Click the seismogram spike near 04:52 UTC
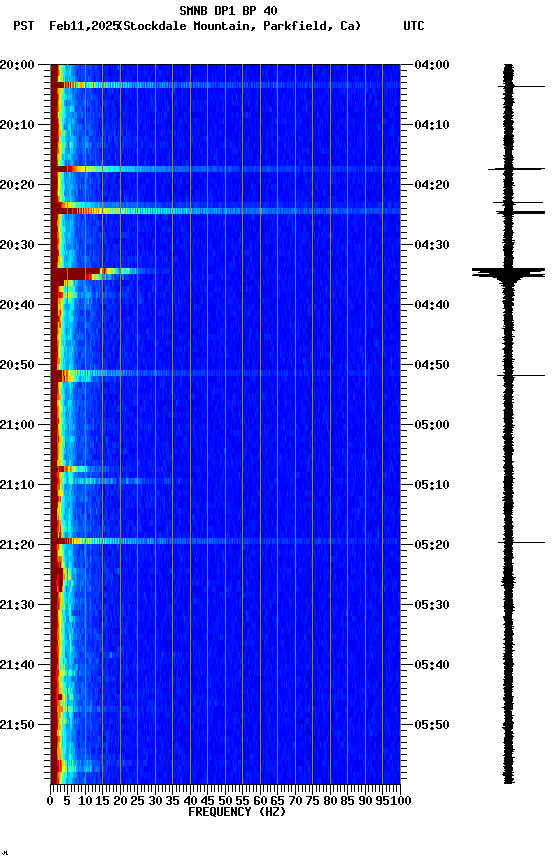This screenshot has height=864, width=552. pyautogui.click(x=521, y=376)
